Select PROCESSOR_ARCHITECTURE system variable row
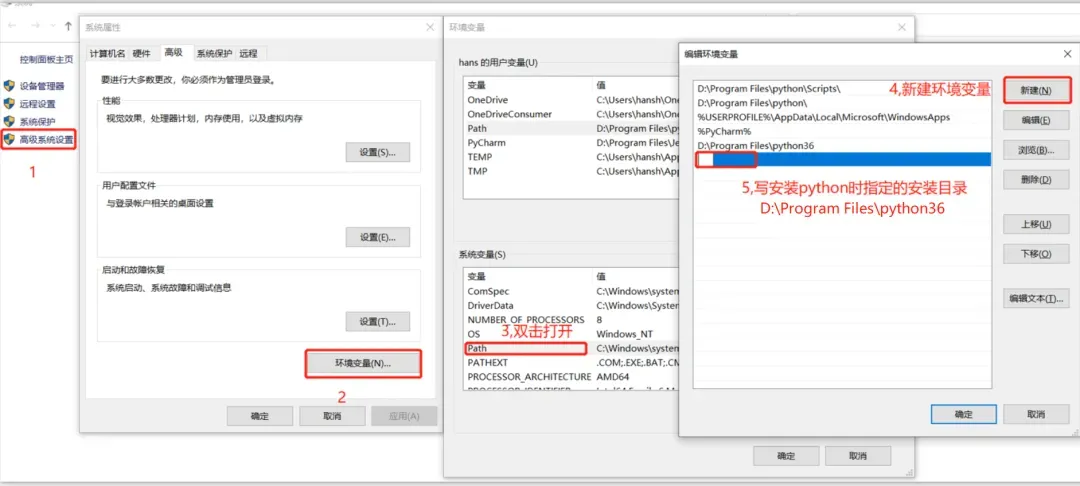Image resolution: width=1080 pixels, height=486 pixels. 571,377
